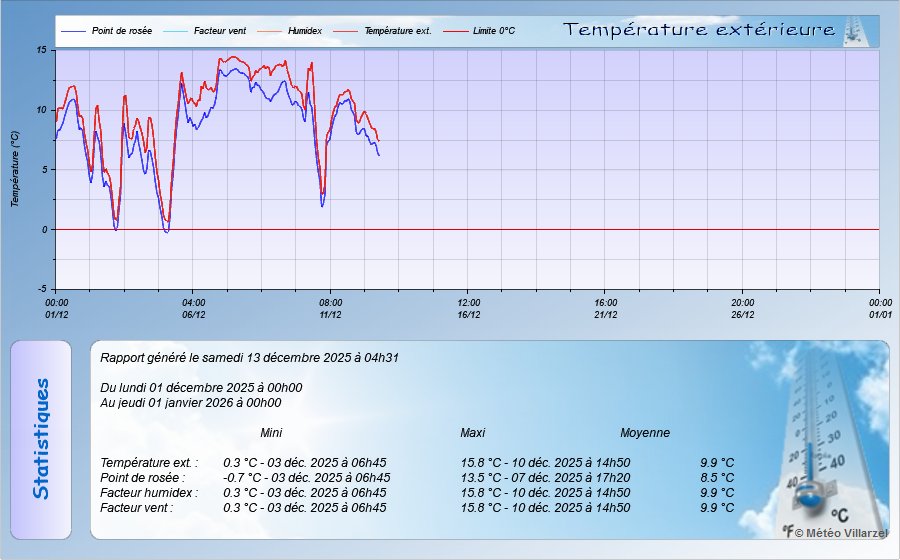This screenshot has height=560, width=900.
Task: Select the 16/12 date marker on x-axis
Action: 468,314
